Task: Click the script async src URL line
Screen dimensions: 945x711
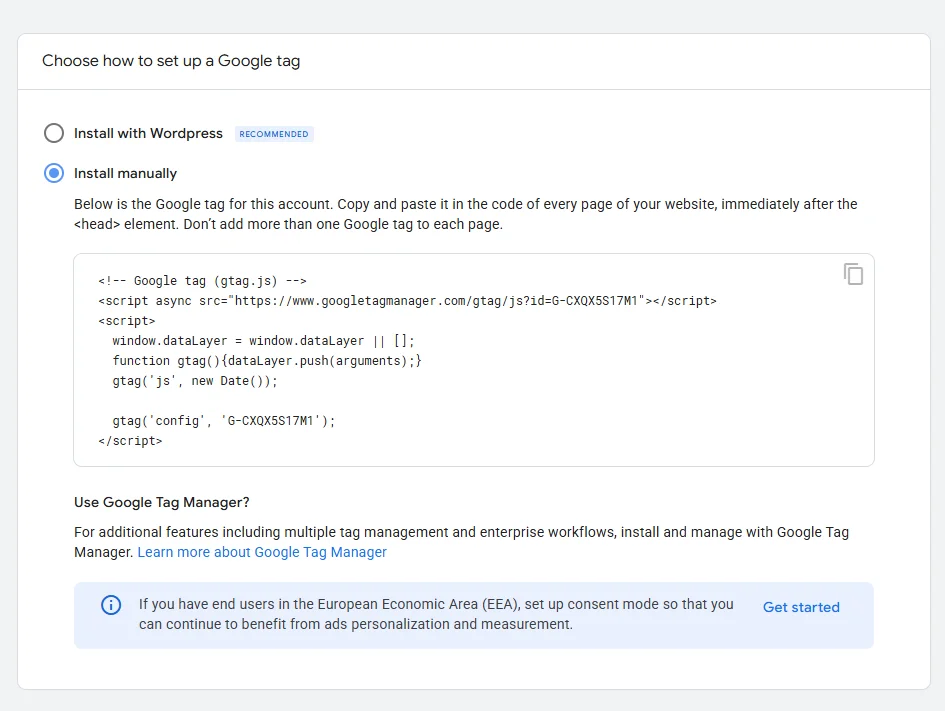Action: click(x=407, y=300)
